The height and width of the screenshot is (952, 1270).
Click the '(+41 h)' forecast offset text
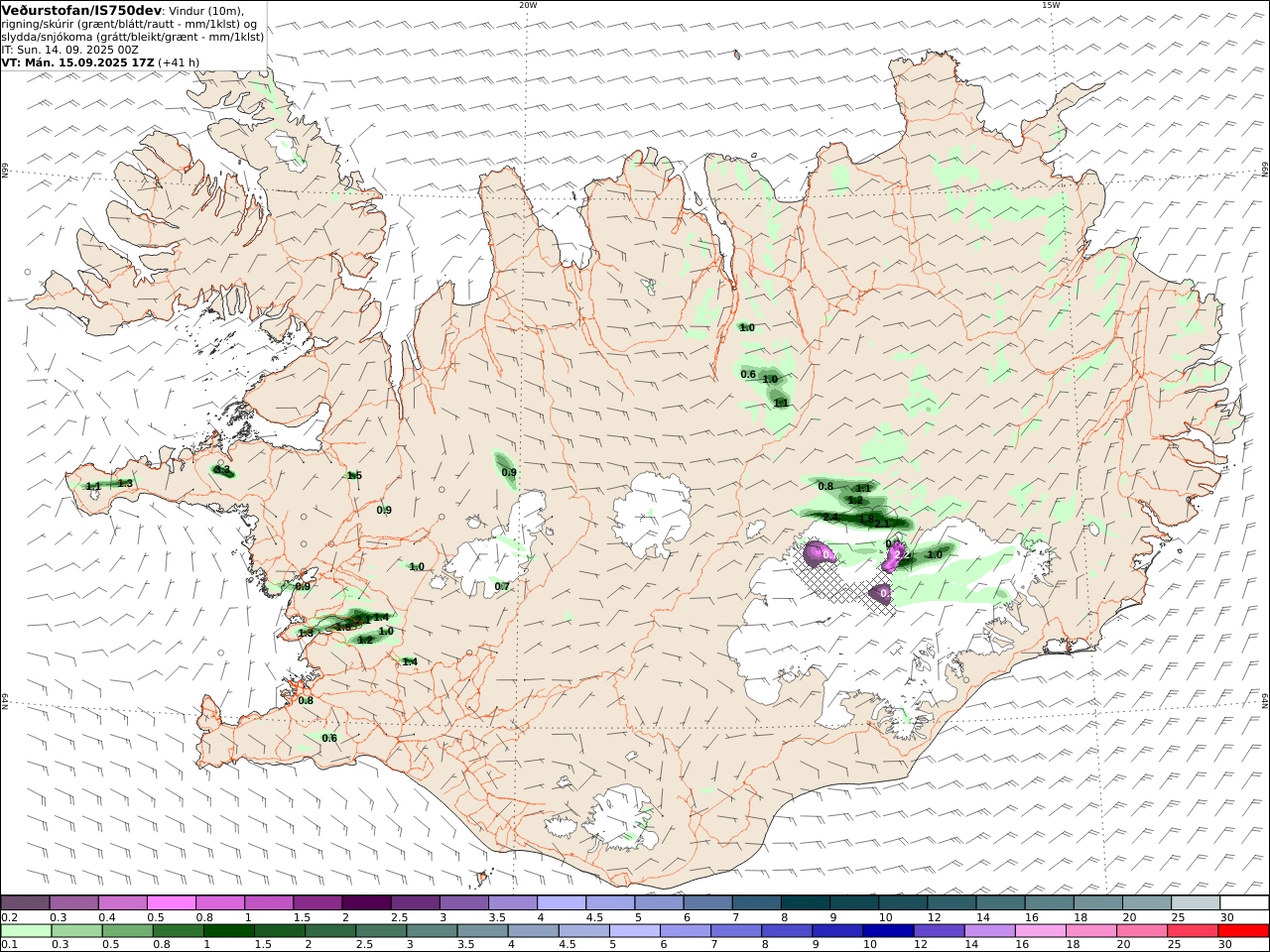tap(179, 62)
